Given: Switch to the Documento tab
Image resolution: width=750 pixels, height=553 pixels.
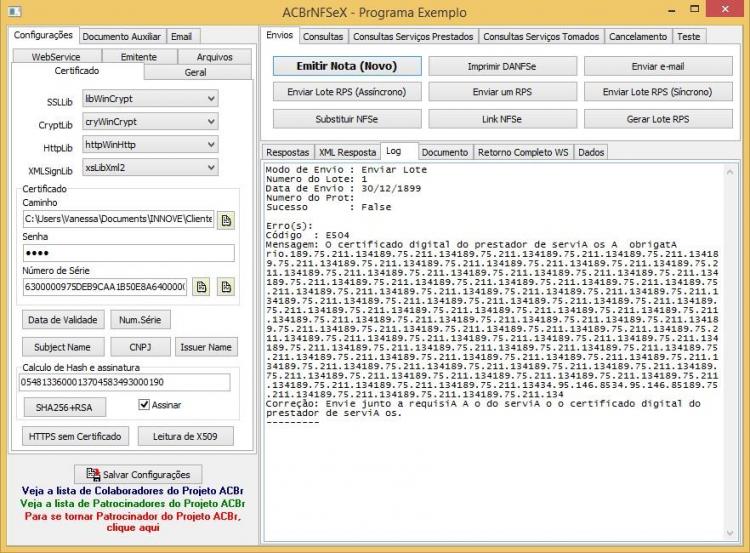Looking at the screenshot, I should pos(445,152).
